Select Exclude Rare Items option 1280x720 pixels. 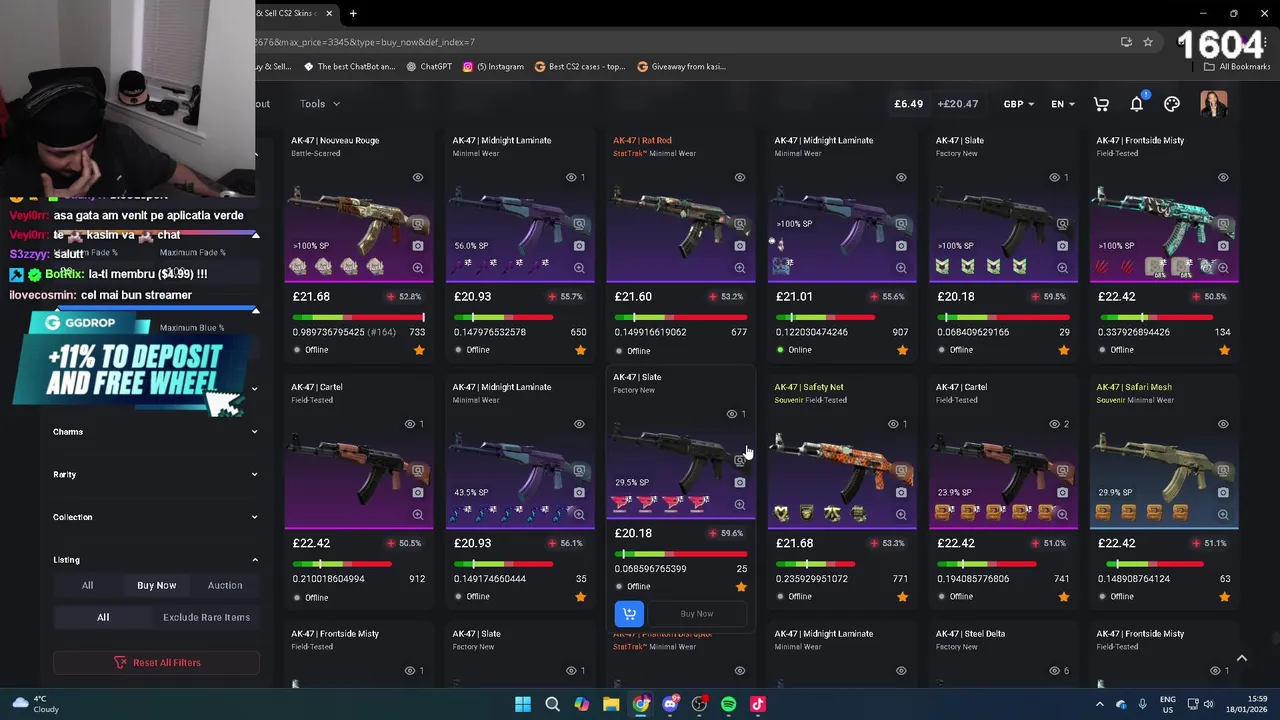click(x=206, y=617)
